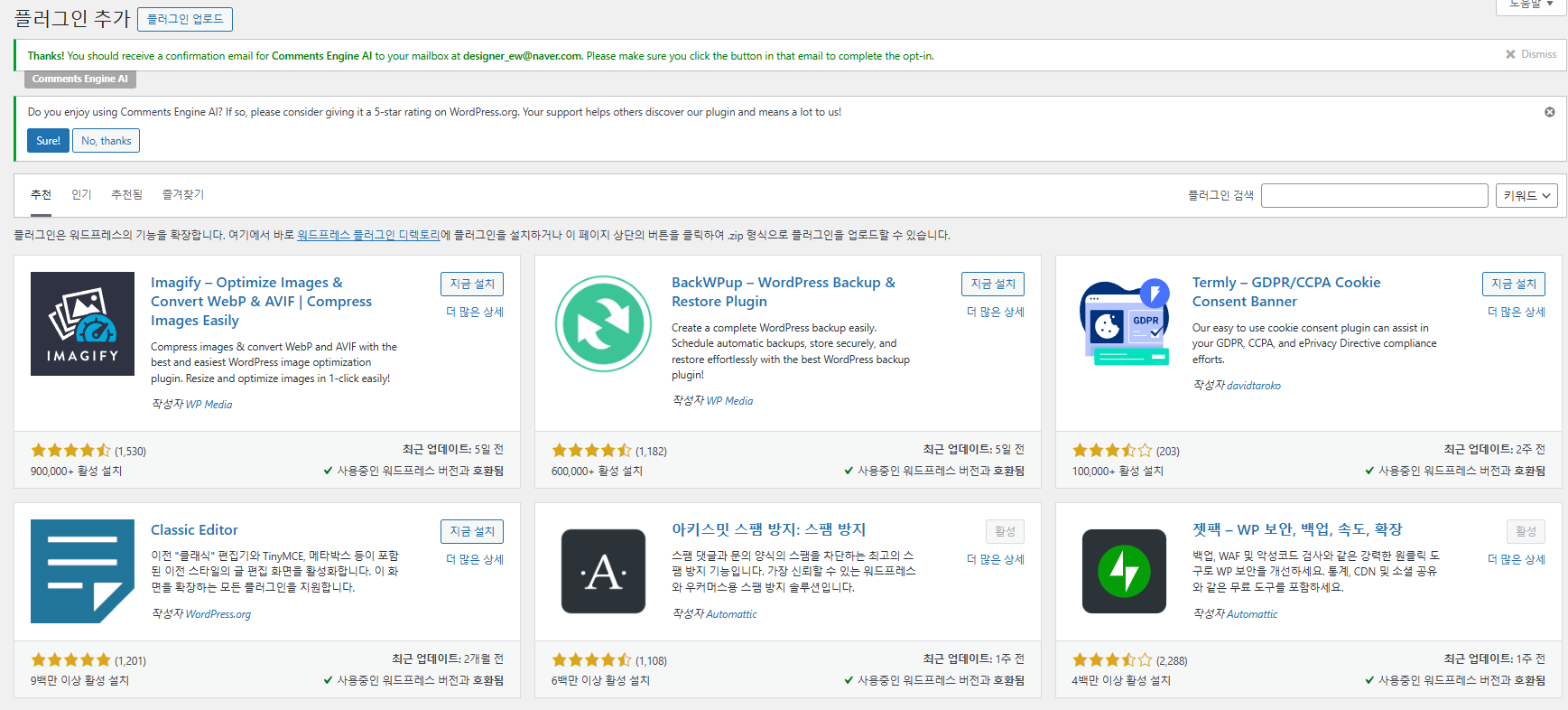
Task: View more details for Classic Editor
Action: point(475,559)
